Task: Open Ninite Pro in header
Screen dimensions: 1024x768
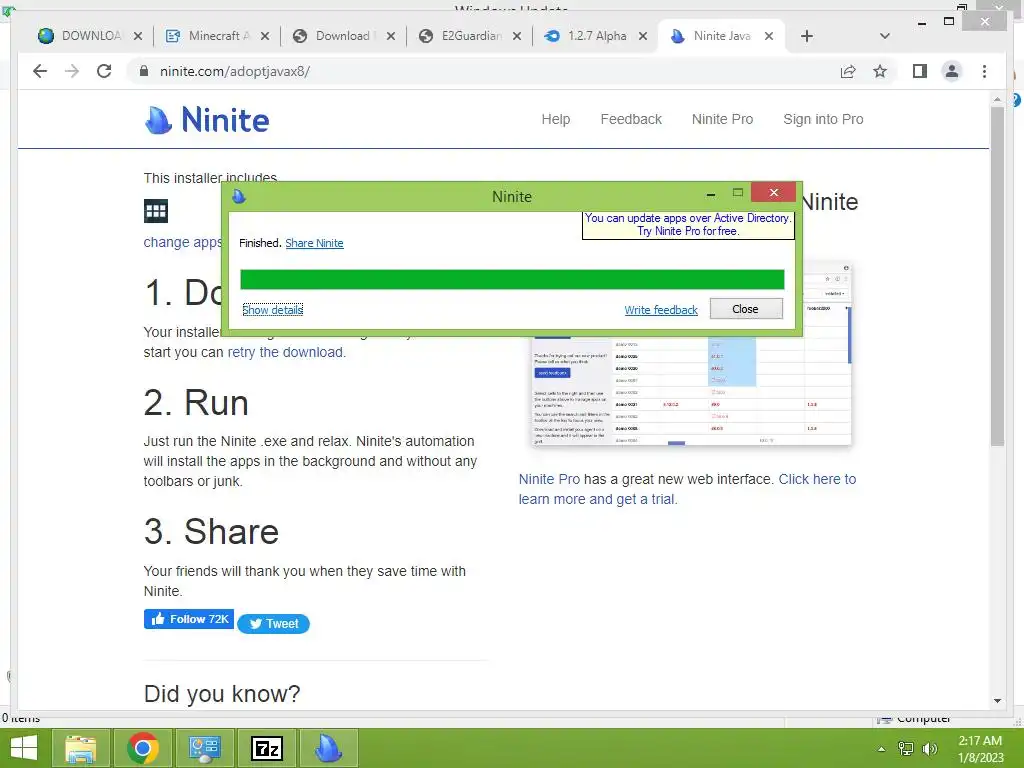Action: click(722, 119)
